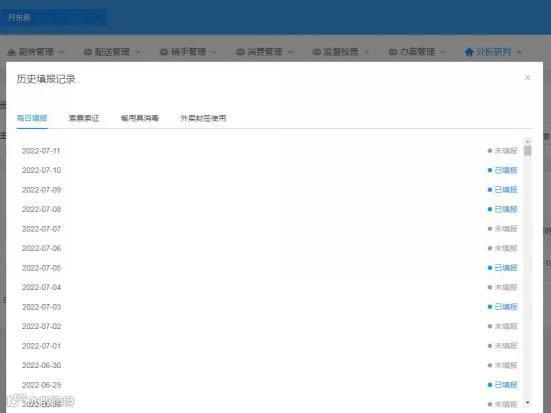Select the 2022-07-01 date row
551x413 pixels.
tap(269, 346)
